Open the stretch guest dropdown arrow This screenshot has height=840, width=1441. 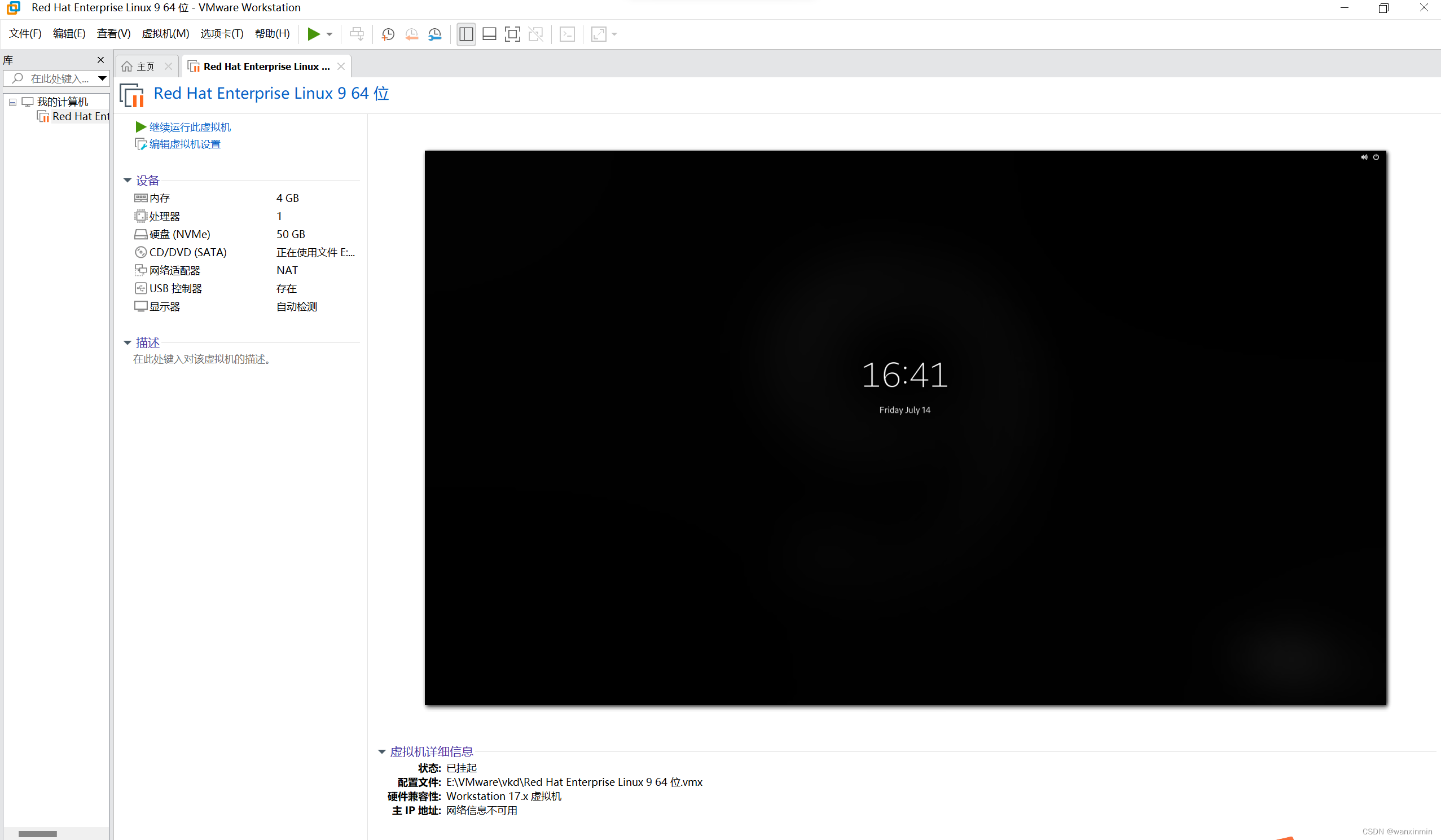[615, 34]
